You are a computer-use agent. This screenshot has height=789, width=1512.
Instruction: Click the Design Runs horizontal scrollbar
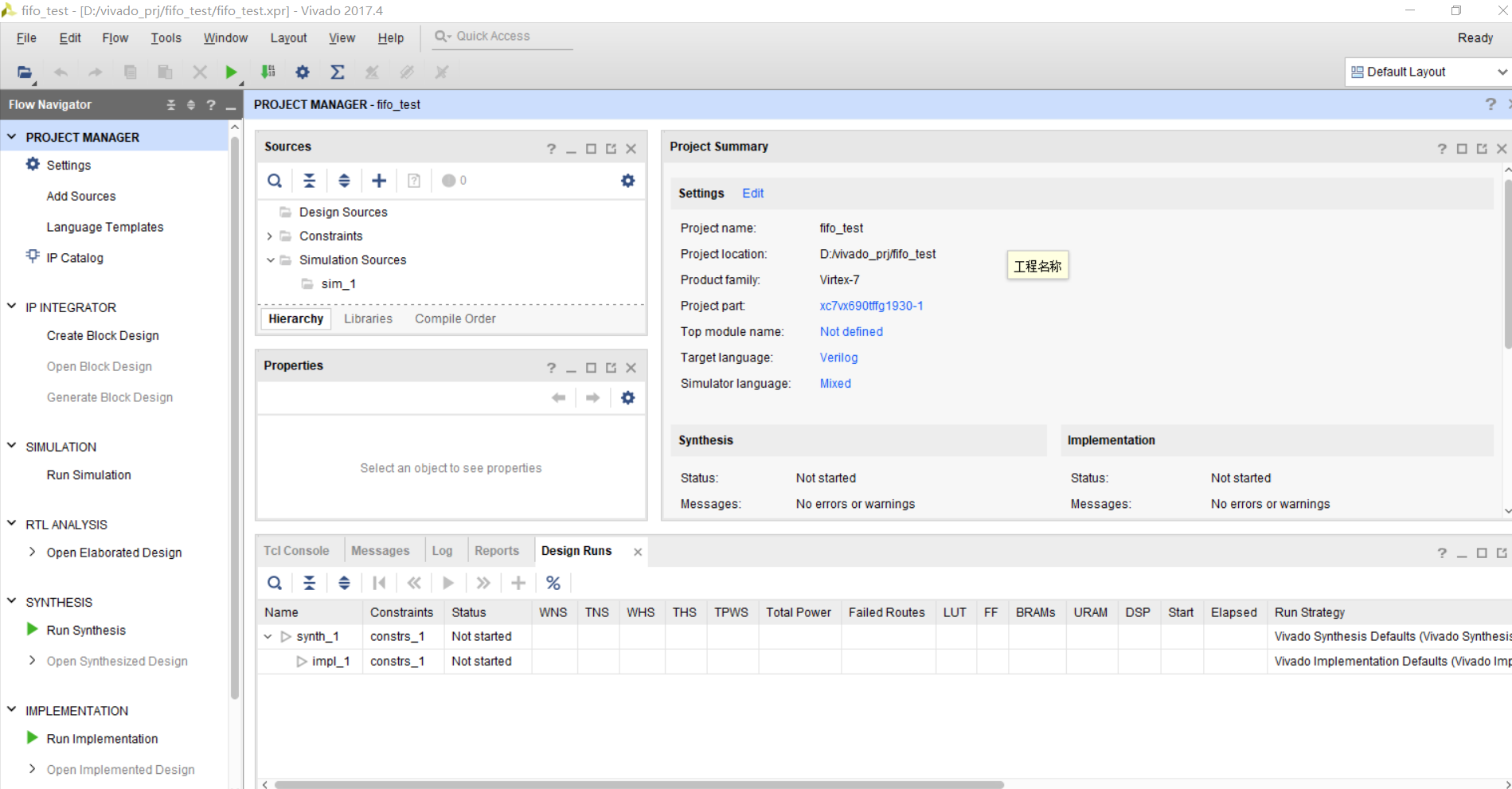tap(639, 784)
